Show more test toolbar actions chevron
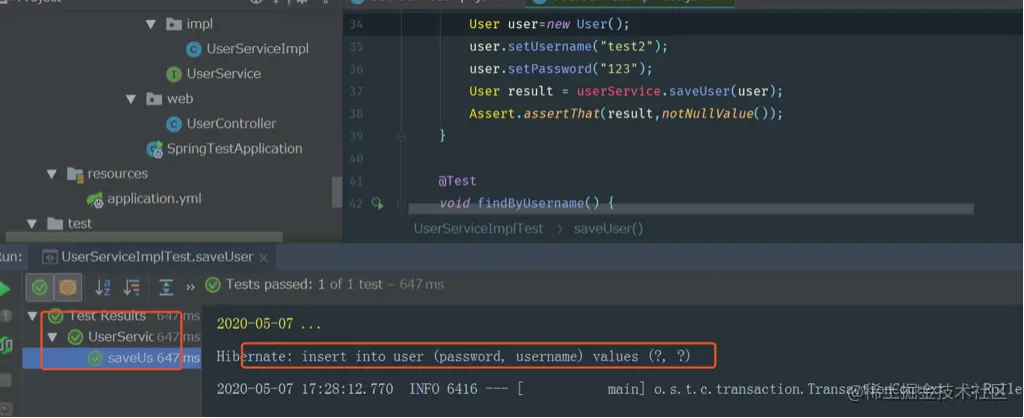 point(190,287)
